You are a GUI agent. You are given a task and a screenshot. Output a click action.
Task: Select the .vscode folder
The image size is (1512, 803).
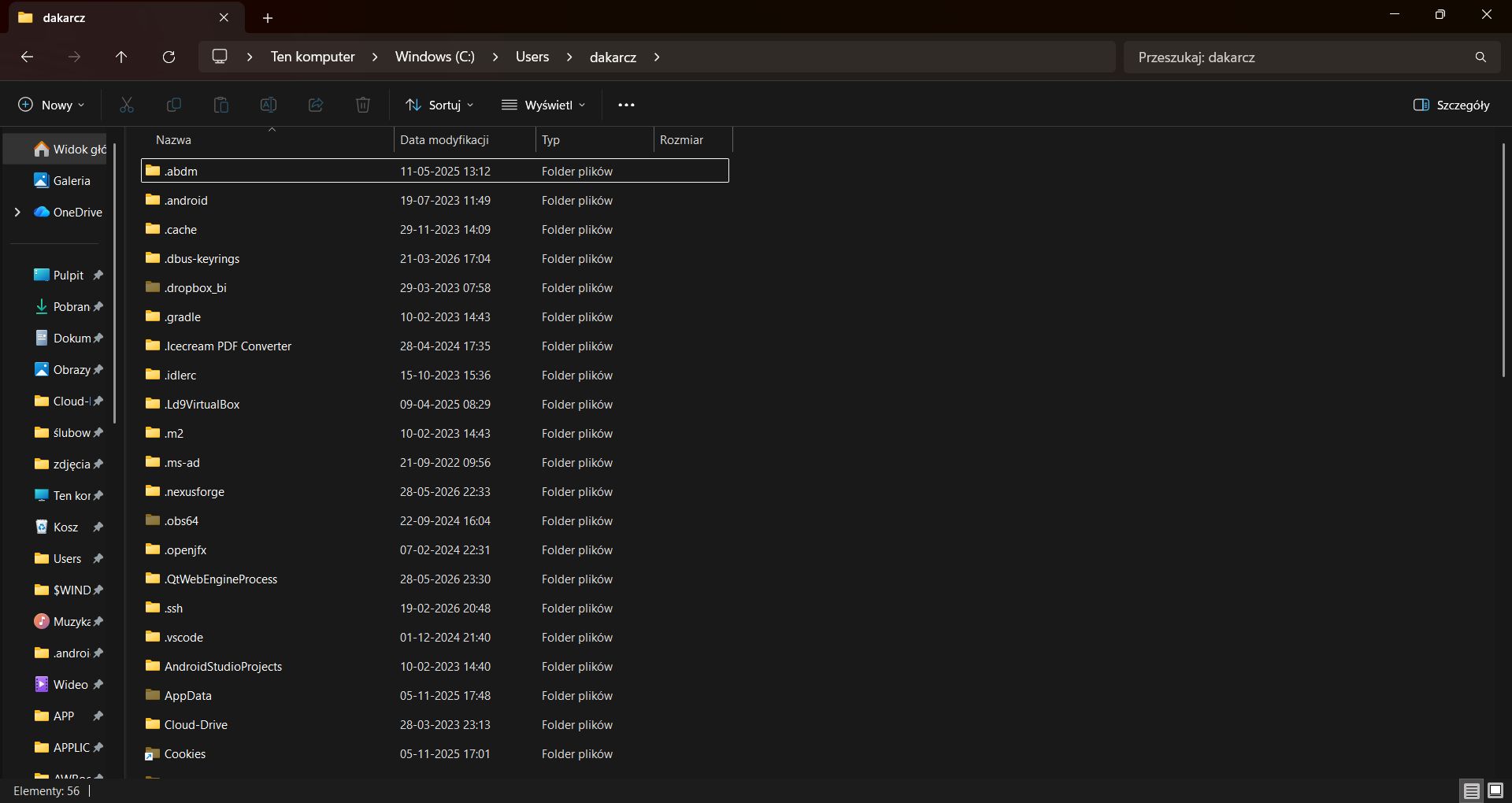click(435, 637)
